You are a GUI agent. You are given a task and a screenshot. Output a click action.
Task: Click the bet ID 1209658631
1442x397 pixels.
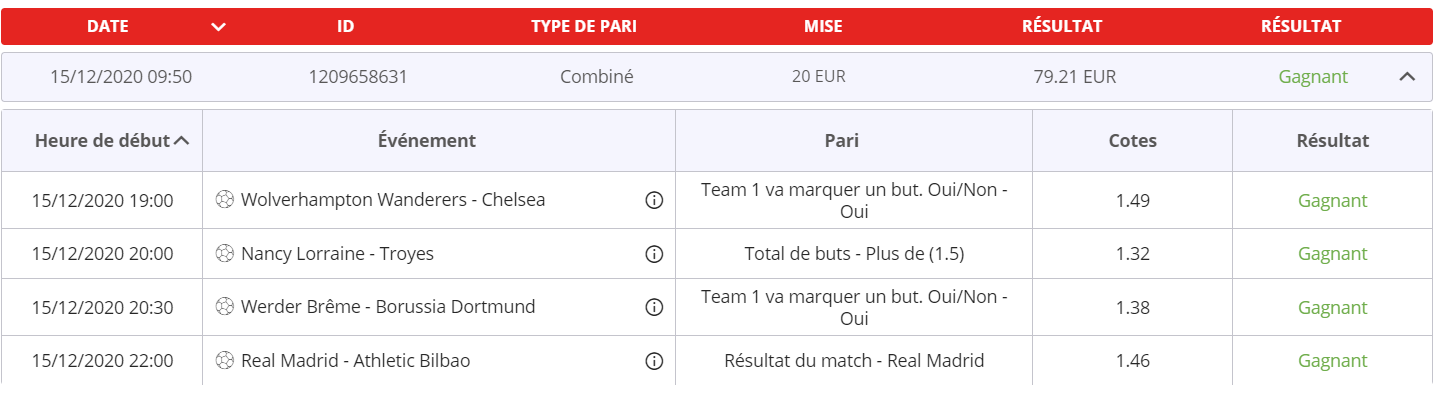click(358, 77)
